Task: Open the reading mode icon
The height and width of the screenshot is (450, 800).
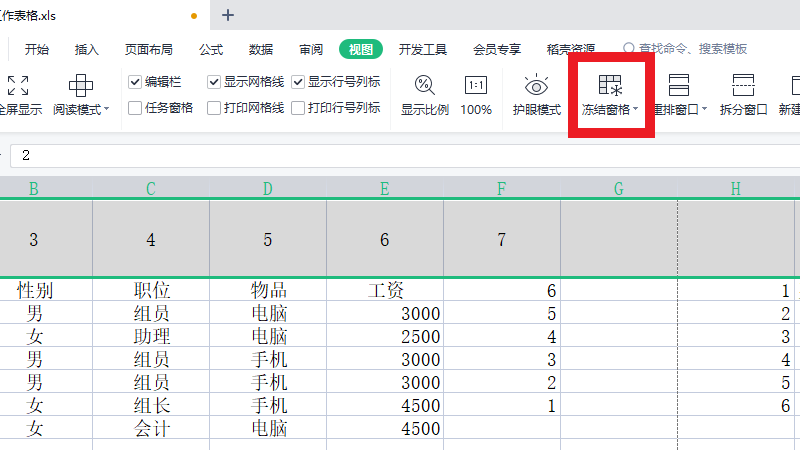Action: click(x=80, y=85)
